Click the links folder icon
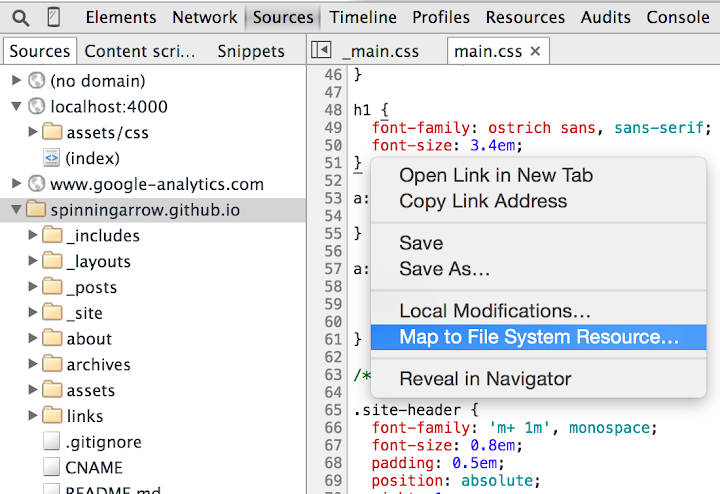The width and height of the screenshot is (720, 494). coord(52,415)
